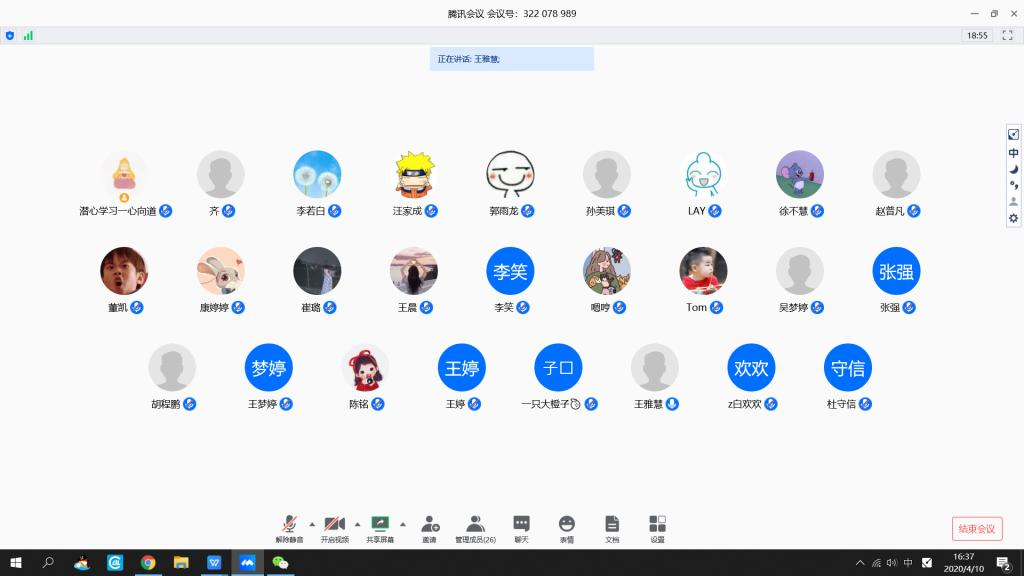Open the 文档 documents icon
The image size is (1024, 576).
point(612,526)
